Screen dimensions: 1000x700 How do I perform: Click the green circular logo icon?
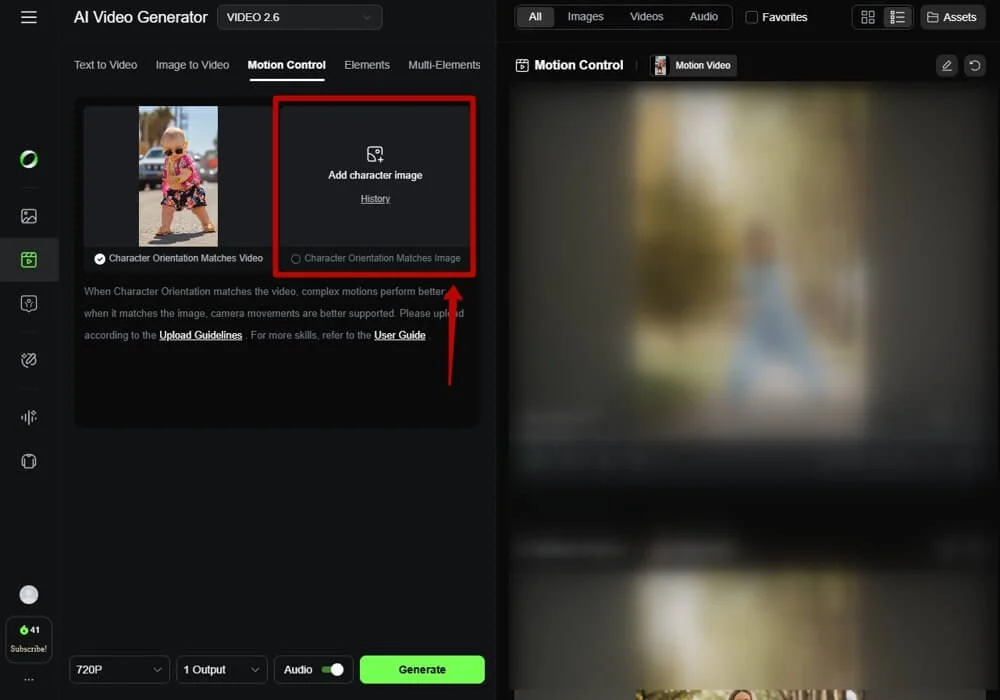[29, 159]
